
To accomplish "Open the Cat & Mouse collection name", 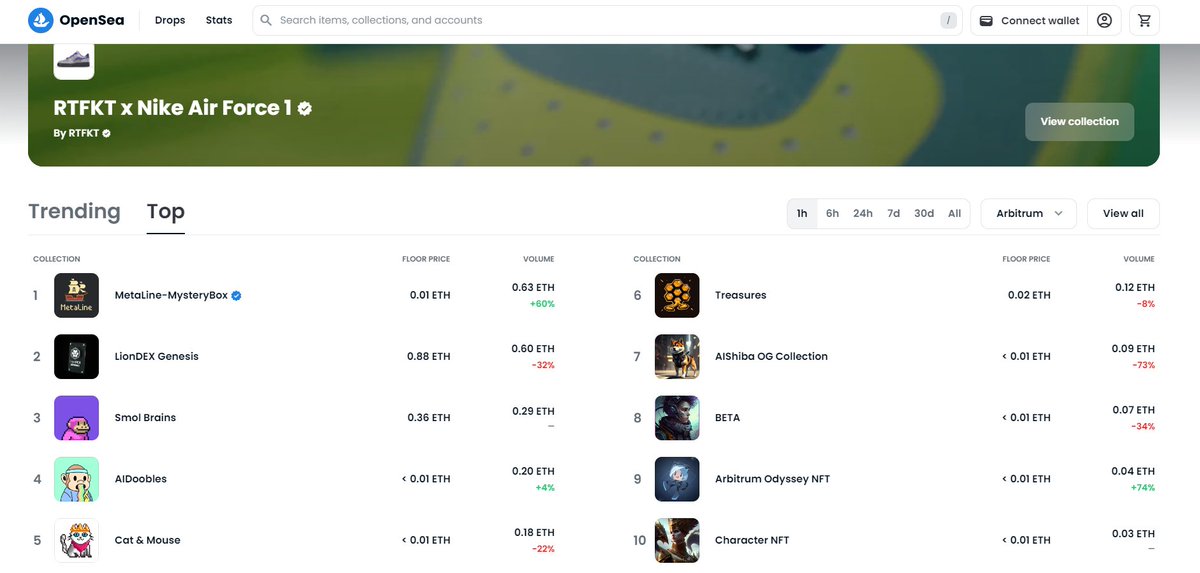I will (148, 540).
